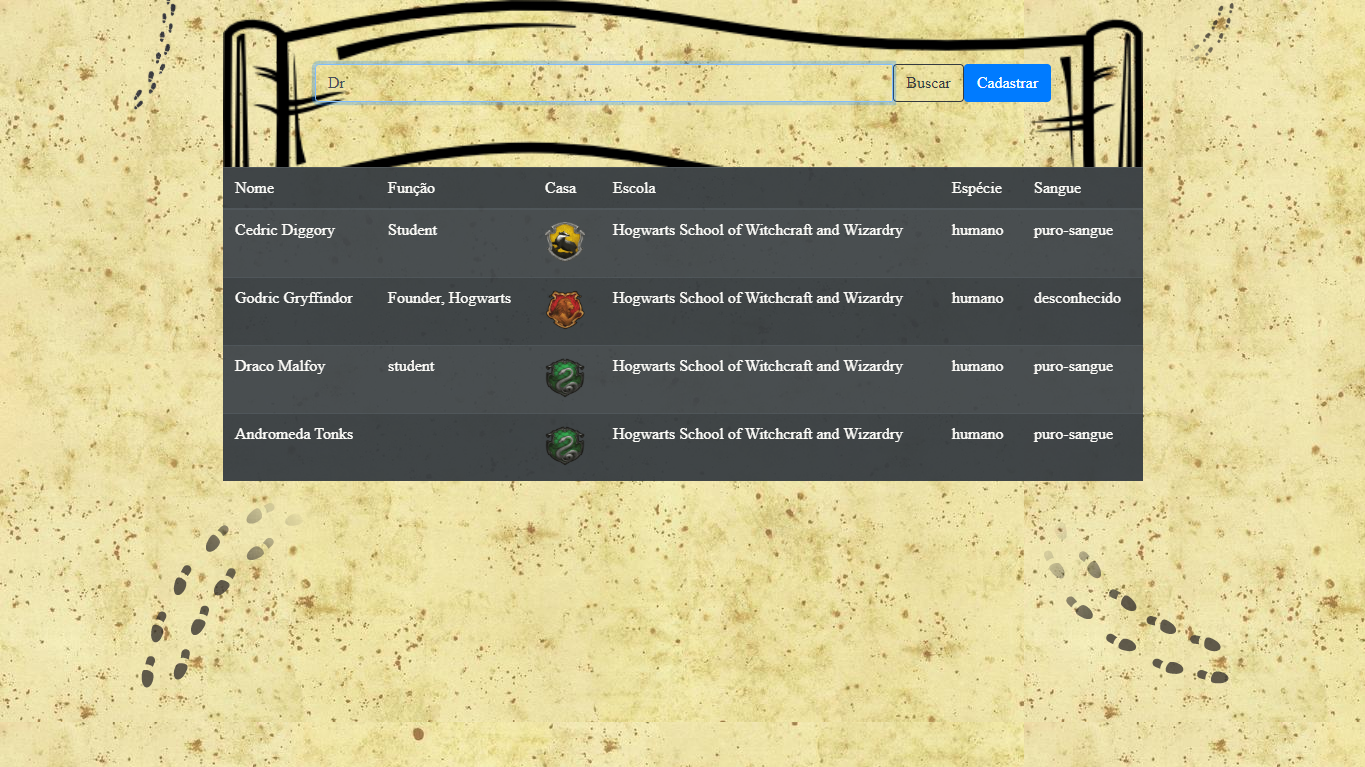This screenshot has width=1365, height=767.
Task: Select the 'Função' column header
Action: 411,188
